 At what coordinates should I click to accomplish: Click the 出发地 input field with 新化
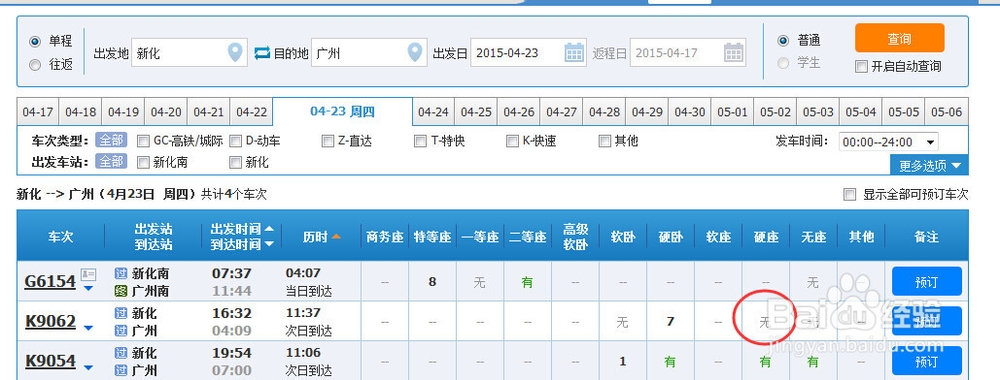pos(189,52)
